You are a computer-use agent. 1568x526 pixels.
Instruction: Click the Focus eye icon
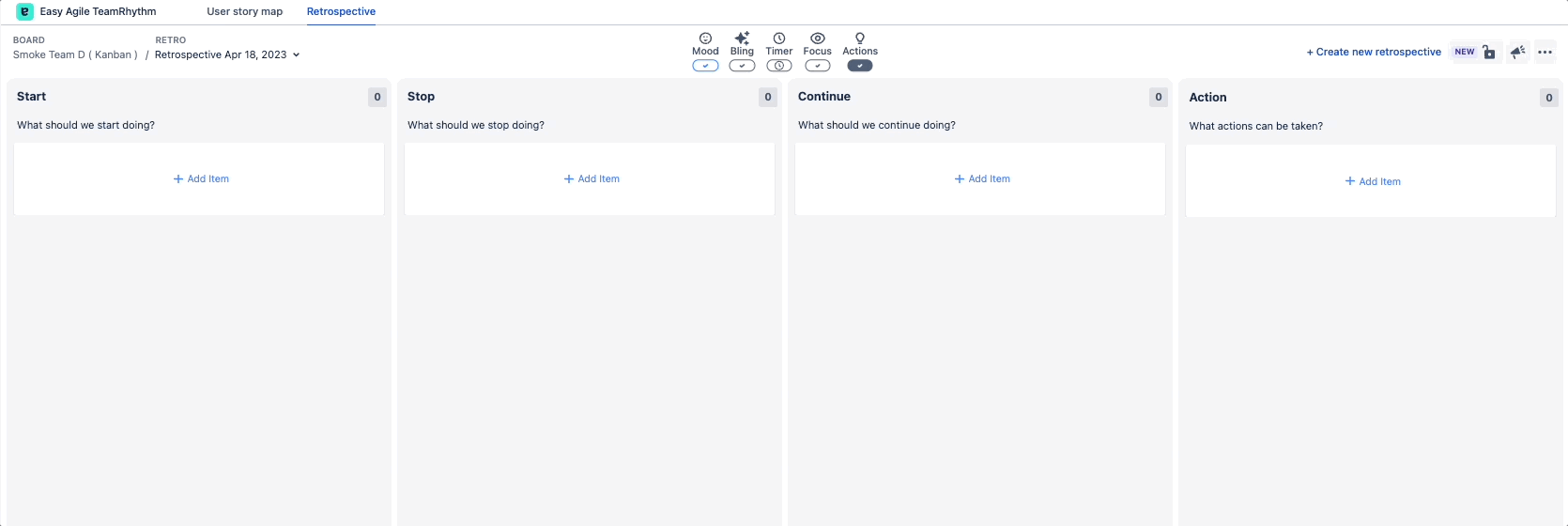[818, 39]
